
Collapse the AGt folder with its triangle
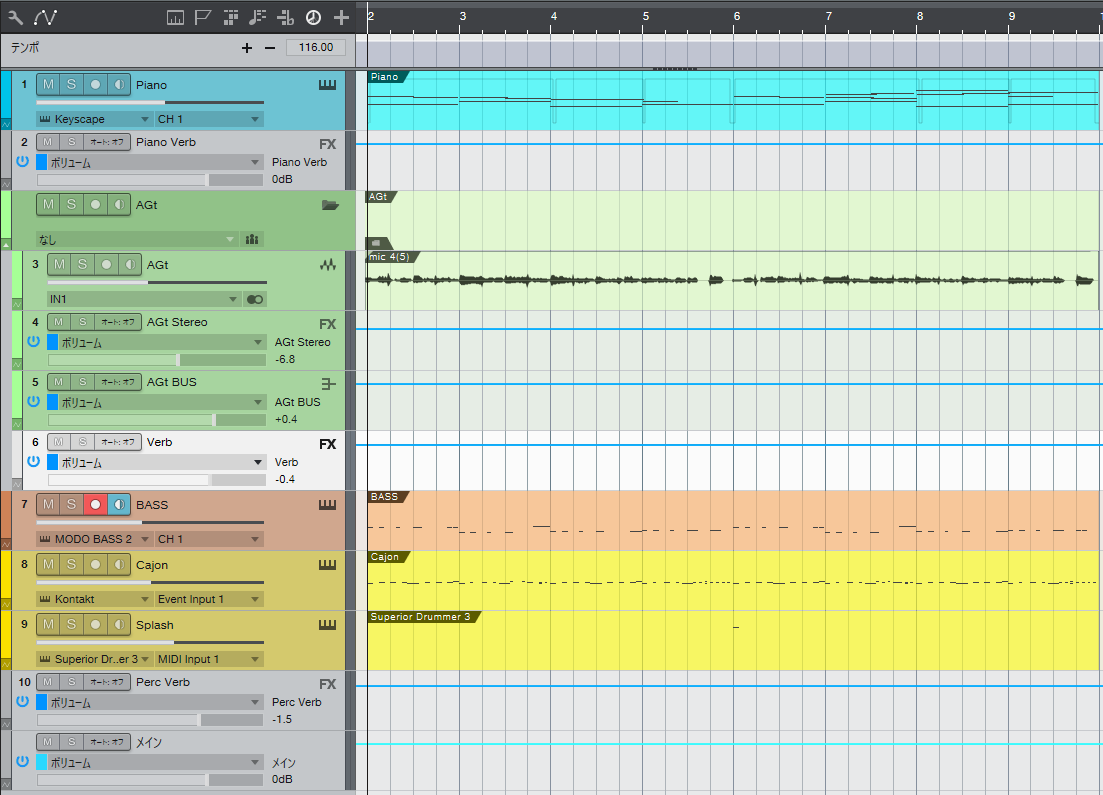(x=6, y=245)
